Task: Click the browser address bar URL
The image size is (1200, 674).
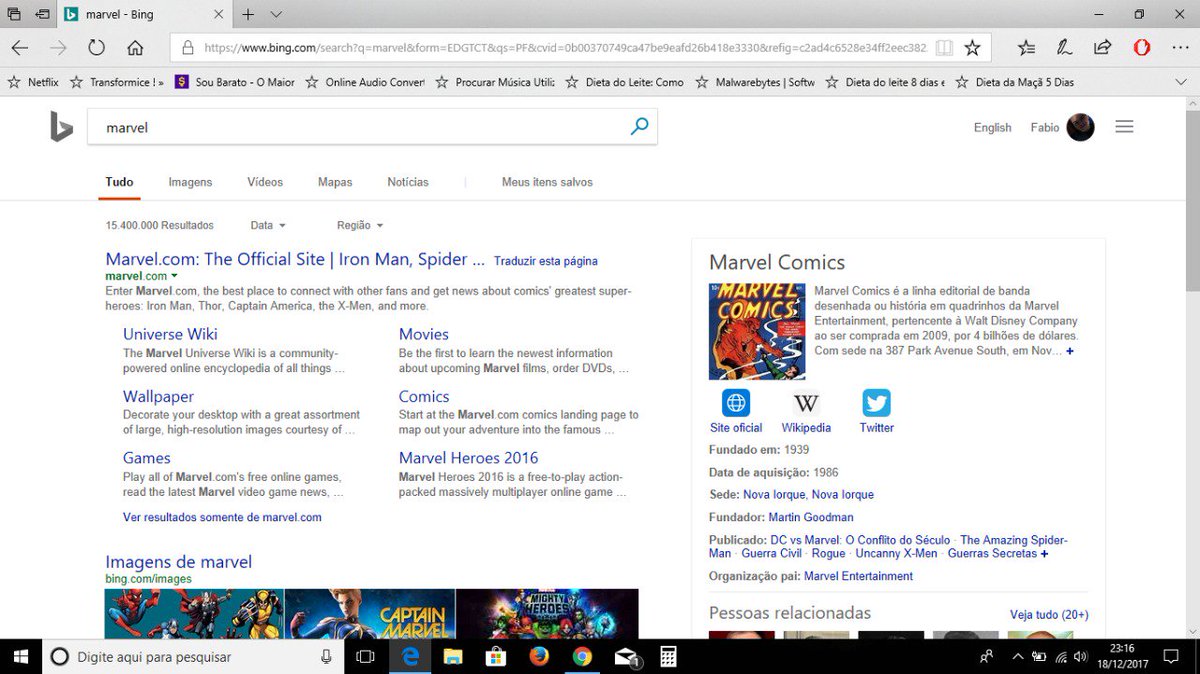Action: tap(565, 47)
